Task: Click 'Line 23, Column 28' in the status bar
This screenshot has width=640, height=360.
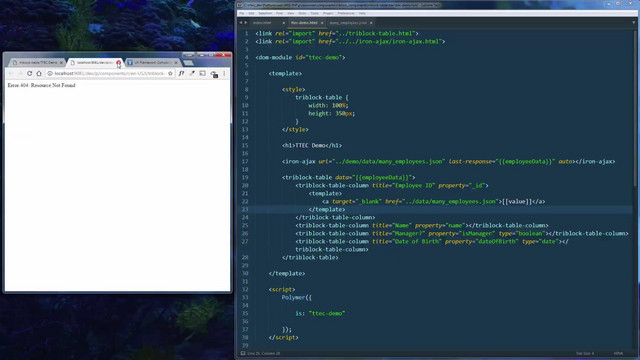Action: [x=264, y=353]
